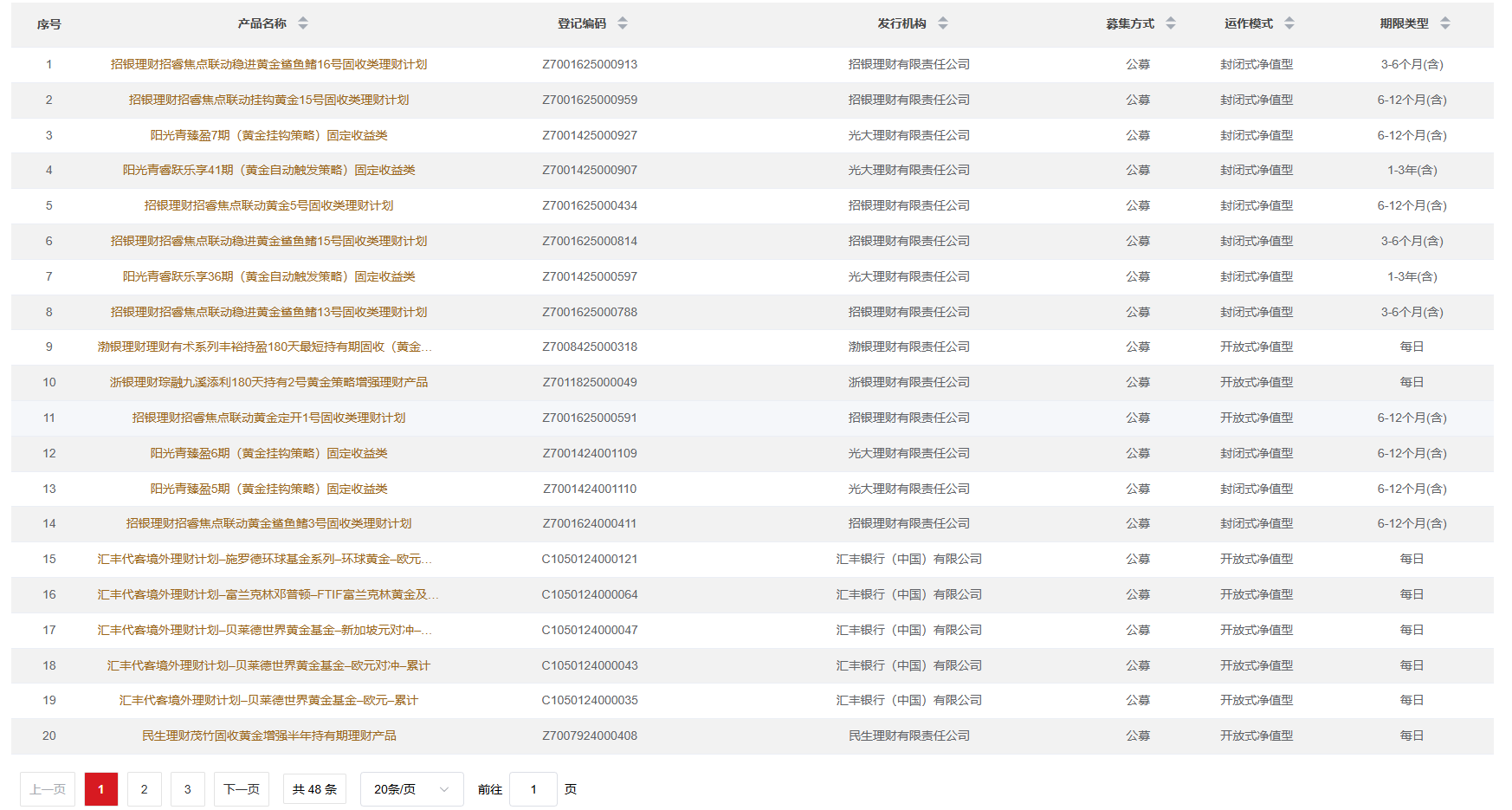Focus the 前往 page number input
This screenshot has width=1512, height=810.
533,789
